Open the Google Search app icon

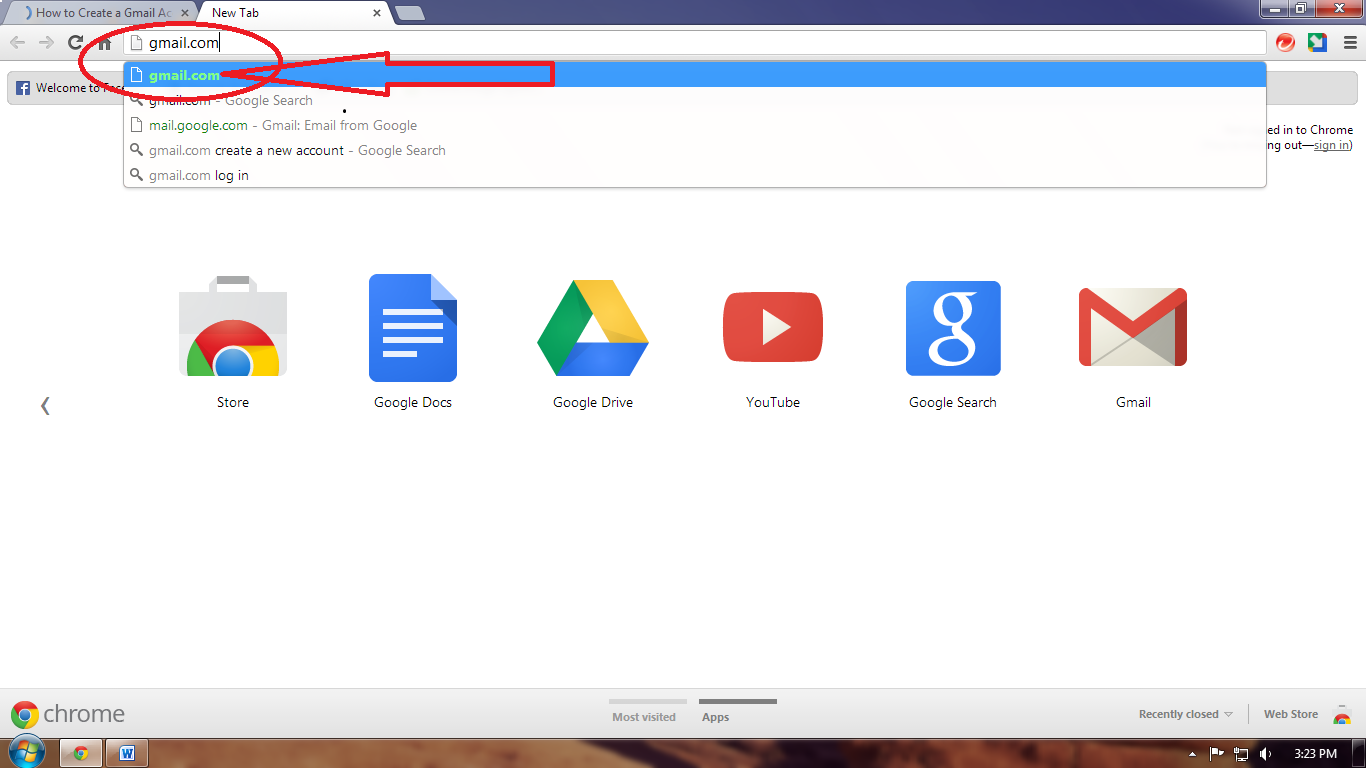click(x=953, y=328)
